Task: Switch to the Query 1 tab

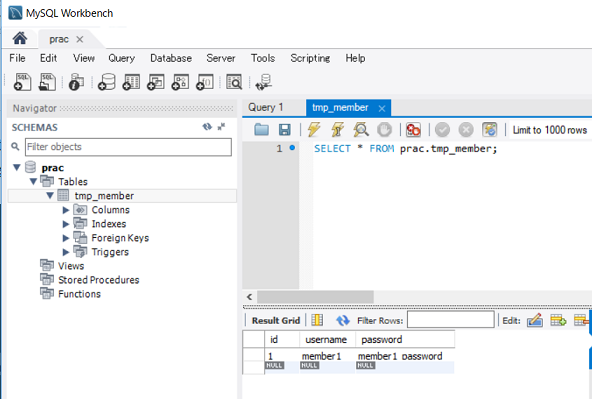Action: (266, 107)
